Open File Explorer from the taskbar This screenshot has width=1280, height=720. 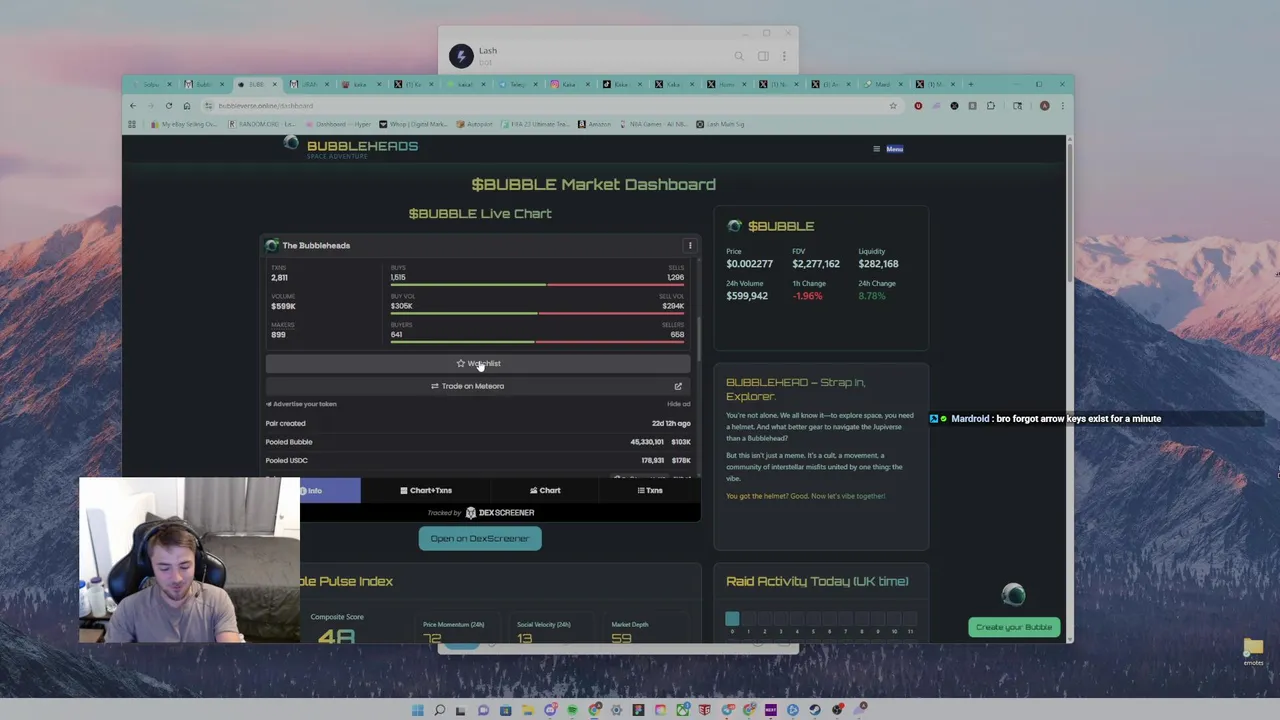coord(528,710)
